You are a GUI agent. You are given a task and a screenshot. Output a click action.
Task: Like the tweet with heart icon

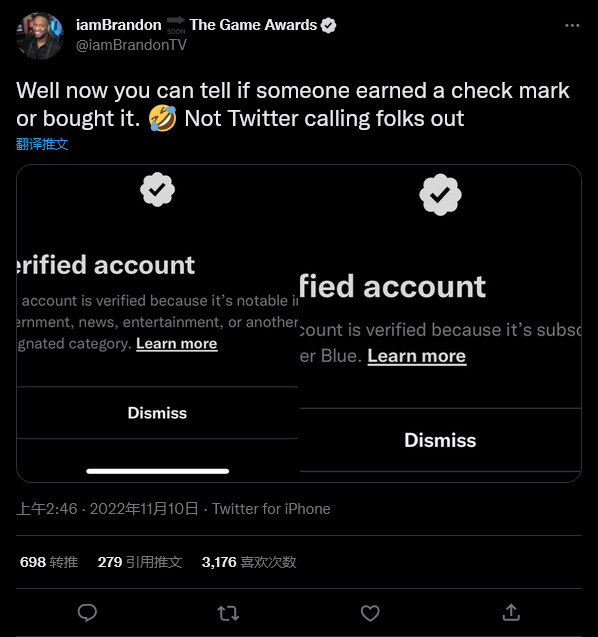tap(370, 613)
